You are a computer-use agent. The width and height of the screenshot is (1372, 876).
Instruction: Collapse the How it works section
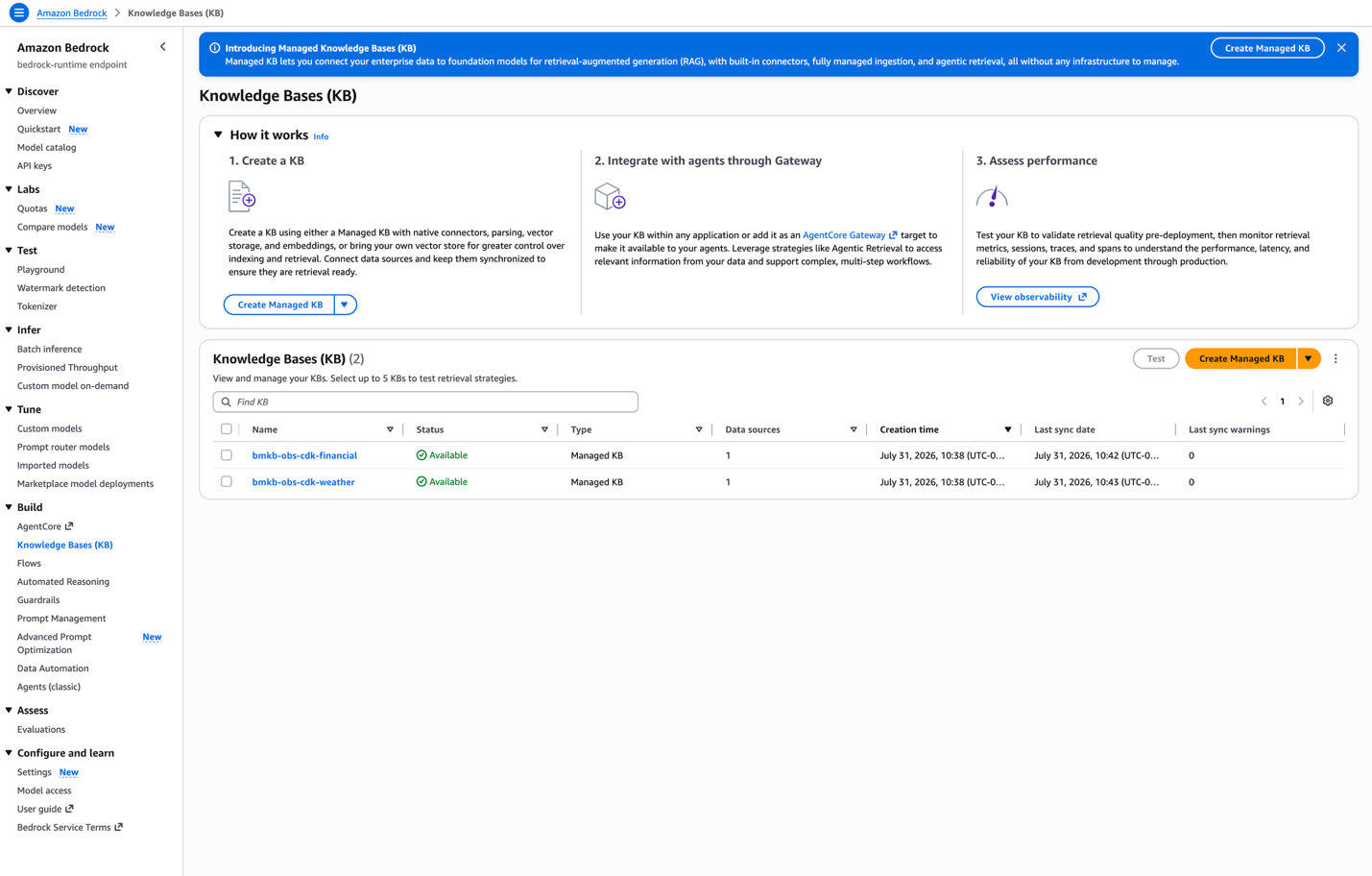point(219,135)
